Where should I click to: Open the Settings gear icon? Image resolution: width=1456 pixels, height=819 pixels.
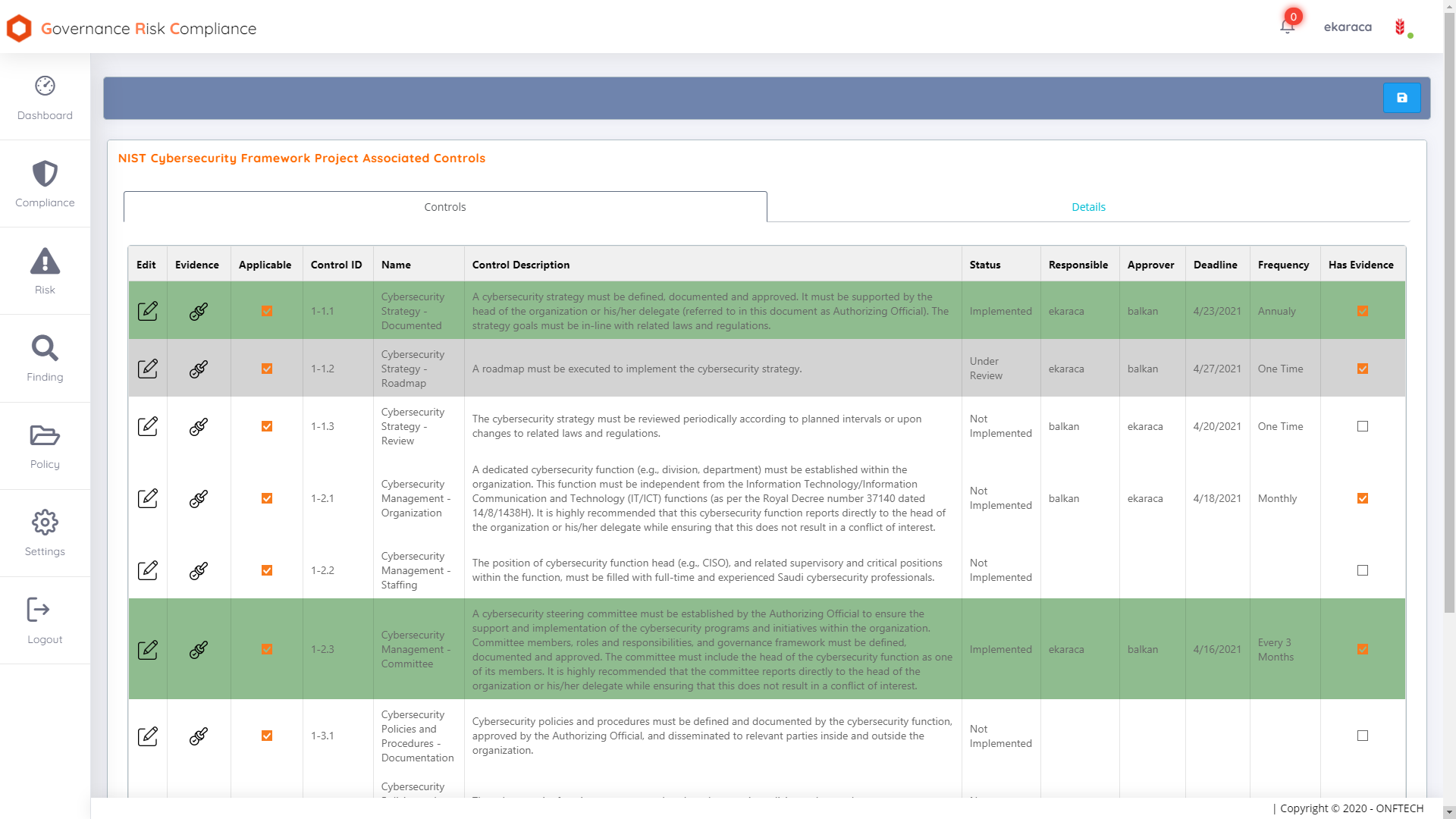coord(45,522)
